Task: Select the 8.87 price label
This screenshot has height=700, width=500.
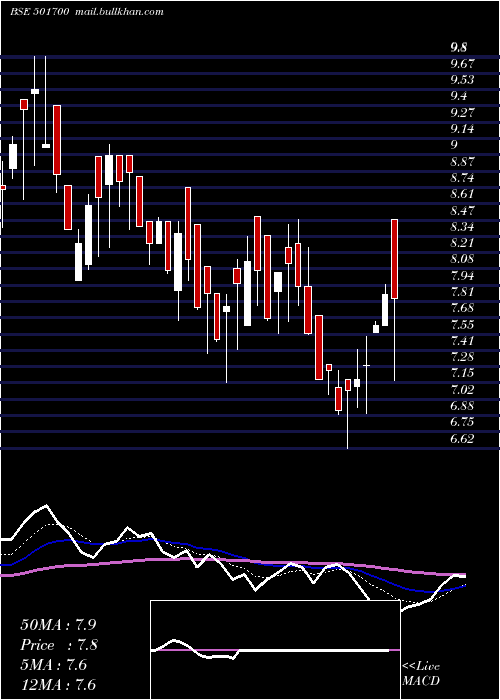Action: (x=462, y=162)
